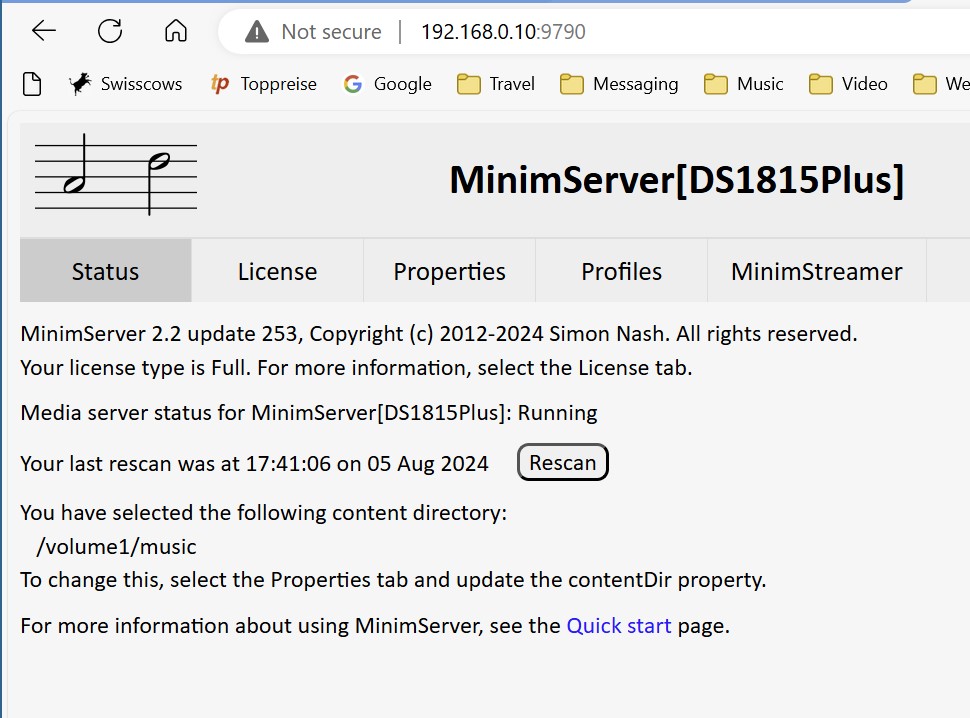
Task: Open the Messaging bookmarks folder
Action: (619, 83)
